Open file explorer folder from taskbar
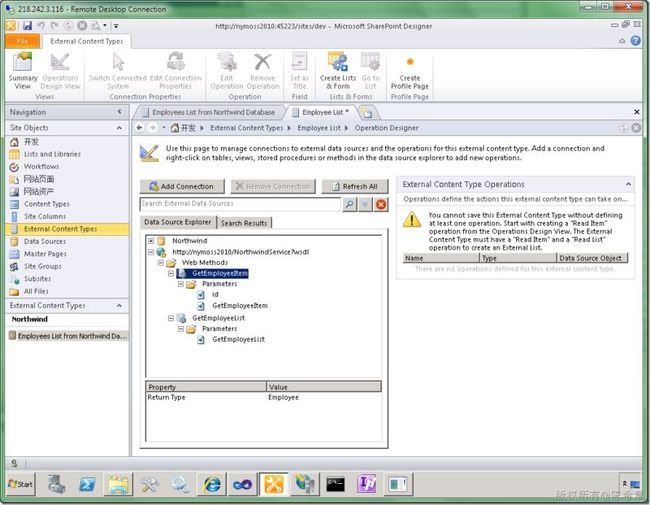The width and height of the screenshot is (650, 505). (x=118, y=484)
